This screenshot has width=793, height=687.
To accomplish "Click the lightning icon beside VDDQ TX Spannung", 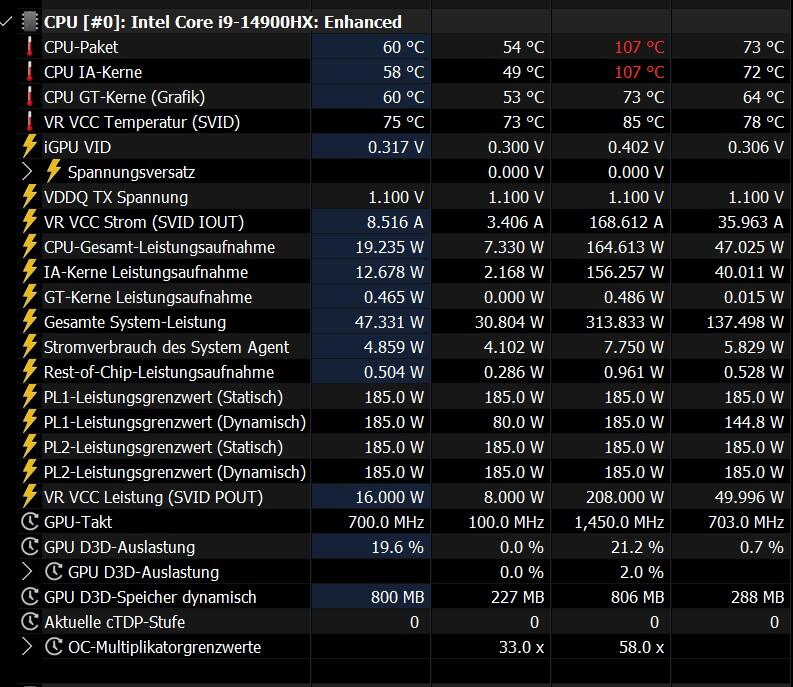I will click(x=30, y=197).
